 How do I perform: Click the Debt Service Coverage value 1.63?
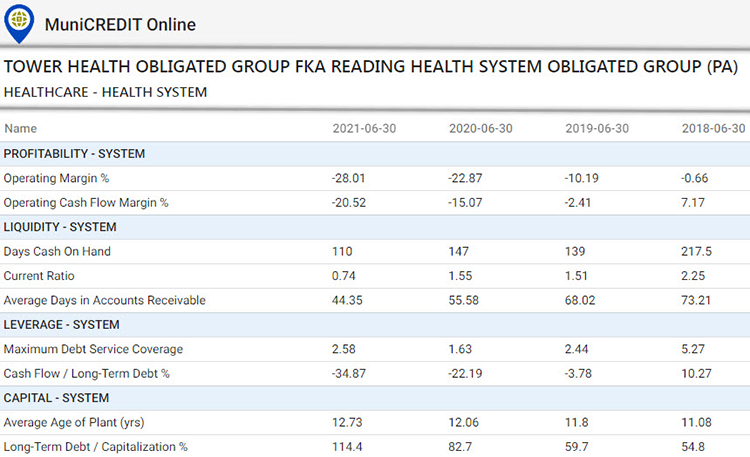(x=460, y=349)
